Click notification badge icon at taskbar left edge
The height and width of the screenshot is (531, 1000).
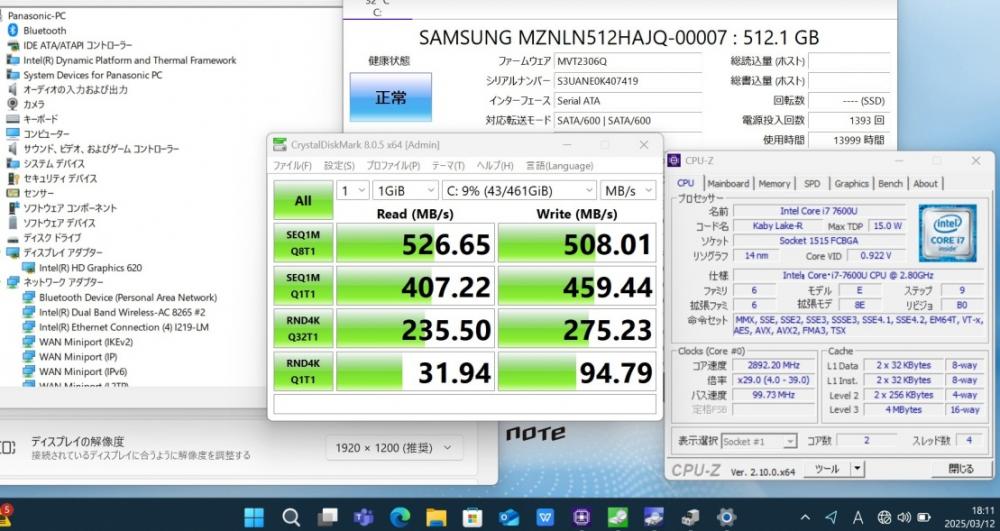point(5,515)
